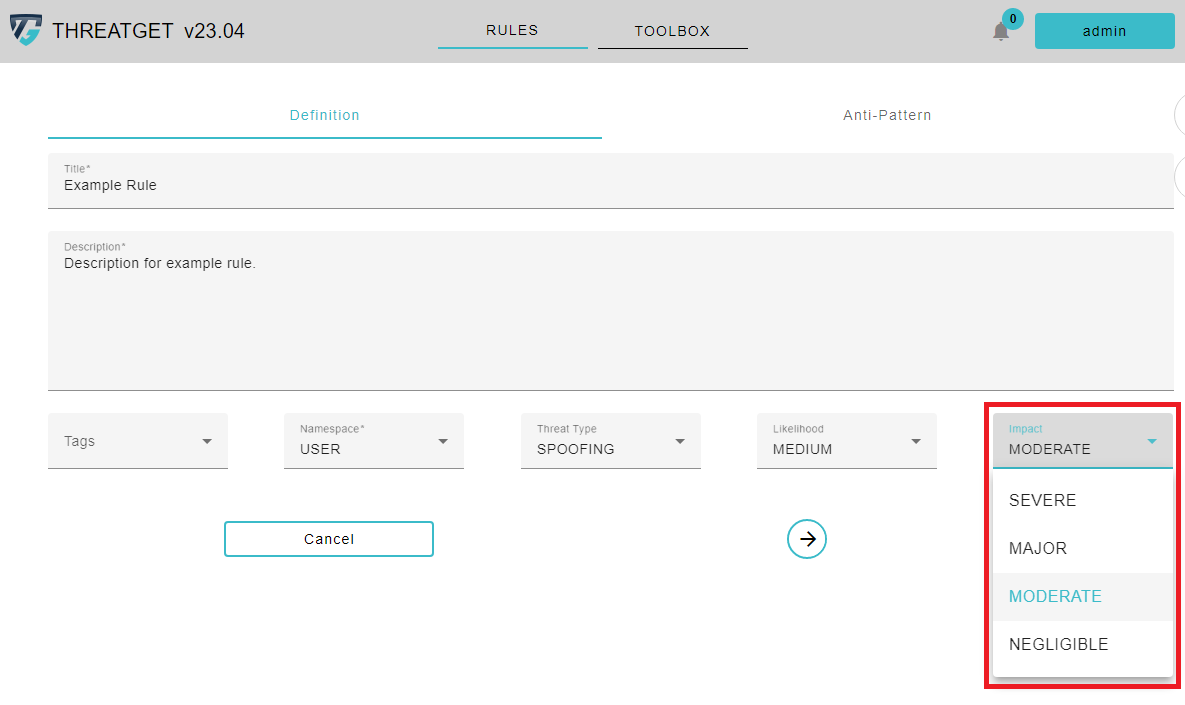Click into the Title input field

click(x=610, y=185)
